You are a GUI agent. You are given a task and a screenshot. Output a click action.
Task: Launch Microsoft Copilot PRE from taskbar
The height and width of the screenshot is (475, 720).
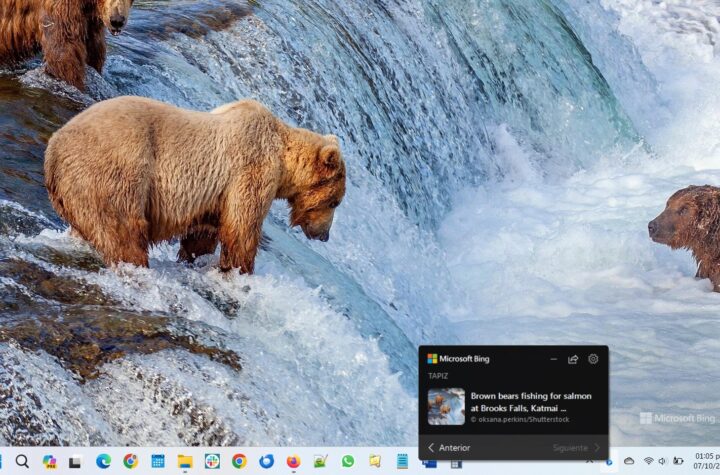point(49,461)
